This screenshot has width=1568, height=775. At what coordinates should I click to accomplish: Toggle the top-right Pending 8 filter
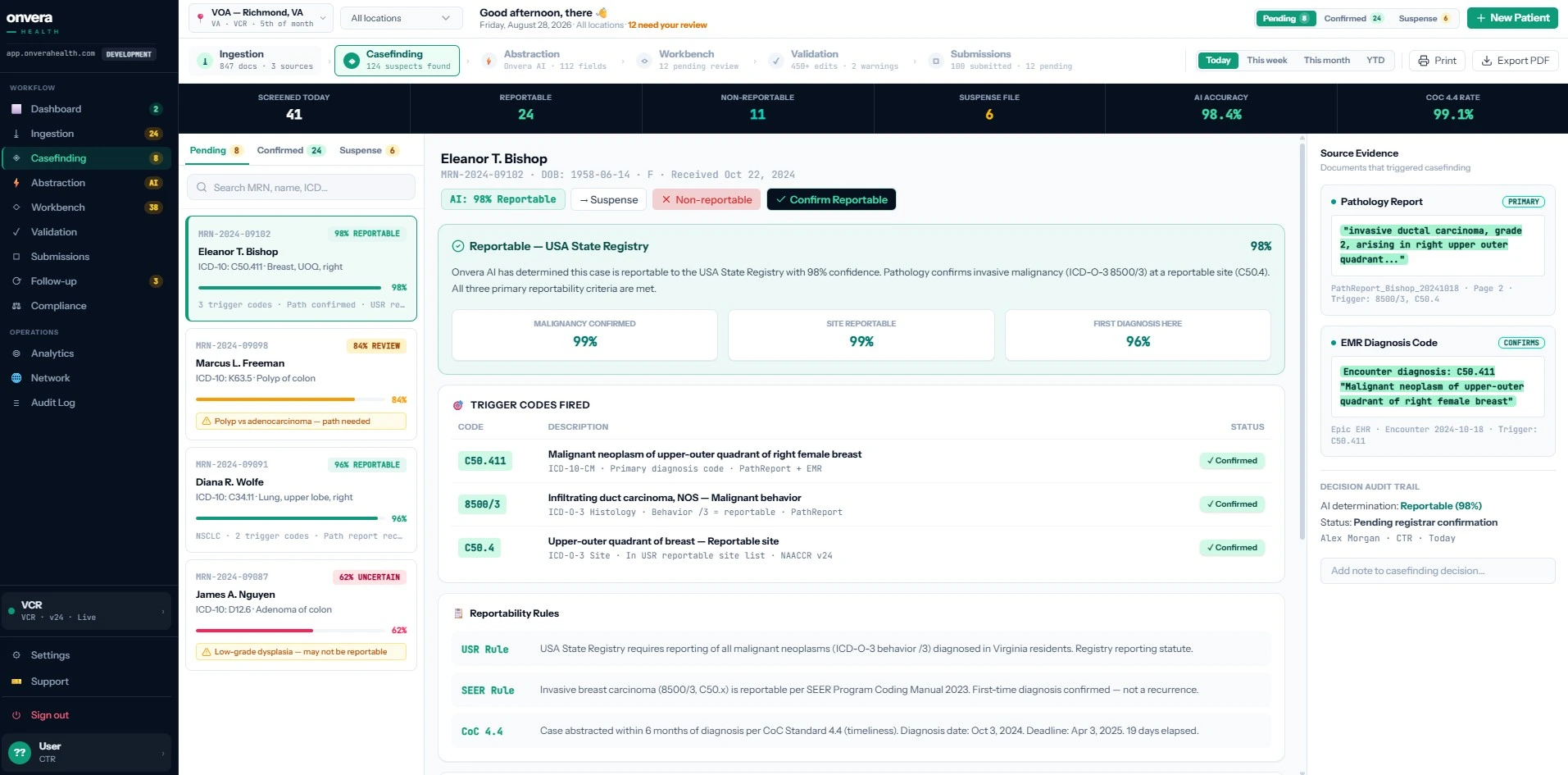1285,18
